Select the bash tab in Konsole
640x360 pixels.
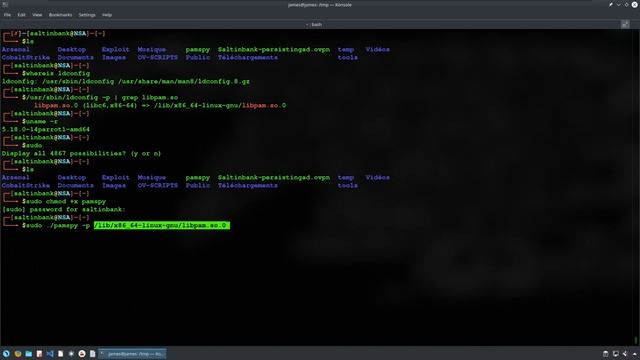314,24
